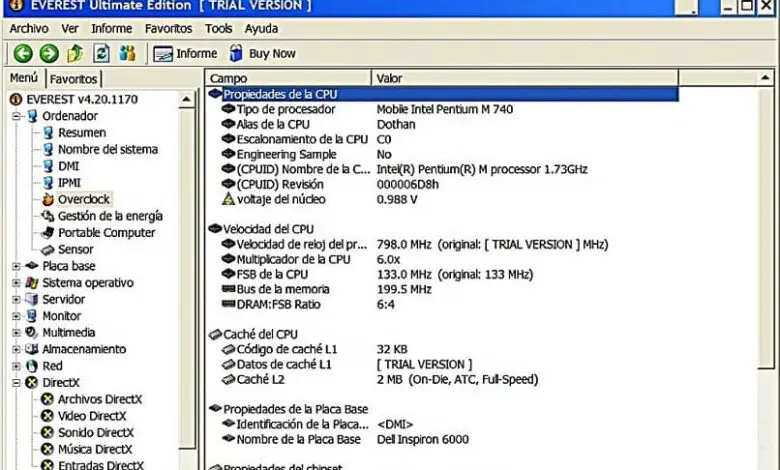Viewport: 780px width, 470px height.
Task: Click the Buy Now toolbar button
Action: (262, 53)
